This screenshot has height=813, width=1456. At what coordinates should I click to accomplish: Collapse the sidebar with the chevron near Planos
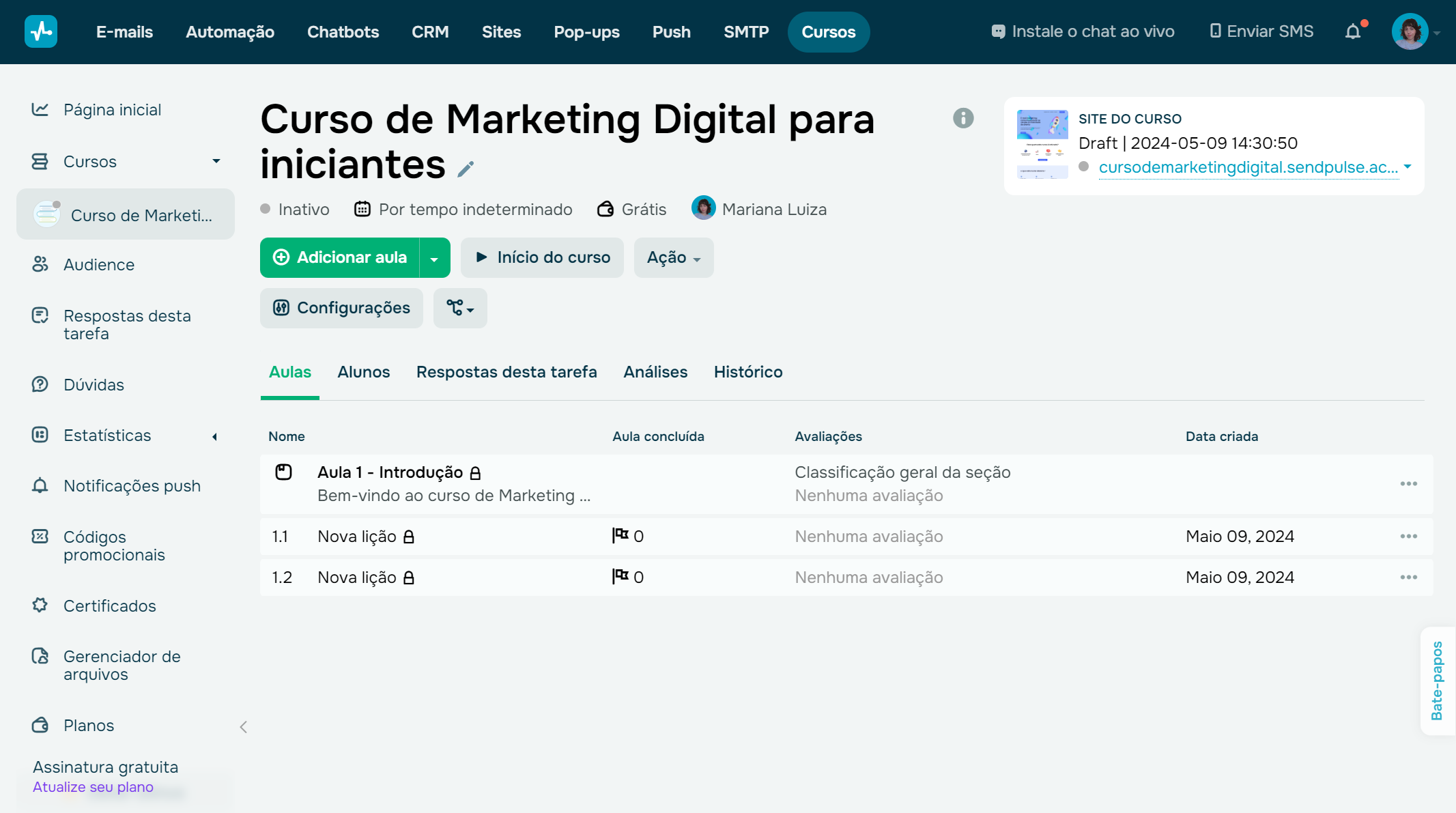[244, 727]
